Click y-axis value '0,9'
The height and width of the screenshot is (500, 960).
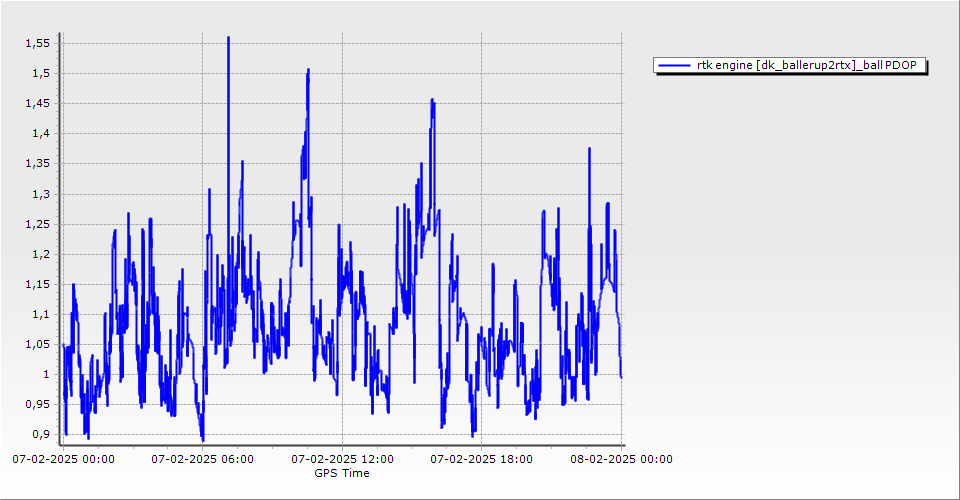(x=40, y=435)
